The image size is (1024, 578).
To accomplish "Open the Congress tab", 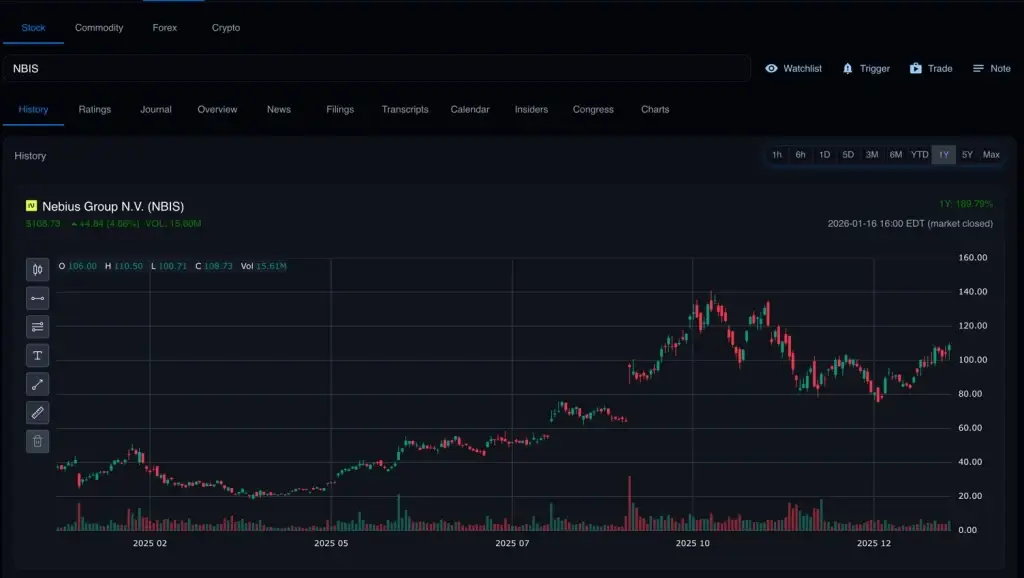I will click(593, 109).
